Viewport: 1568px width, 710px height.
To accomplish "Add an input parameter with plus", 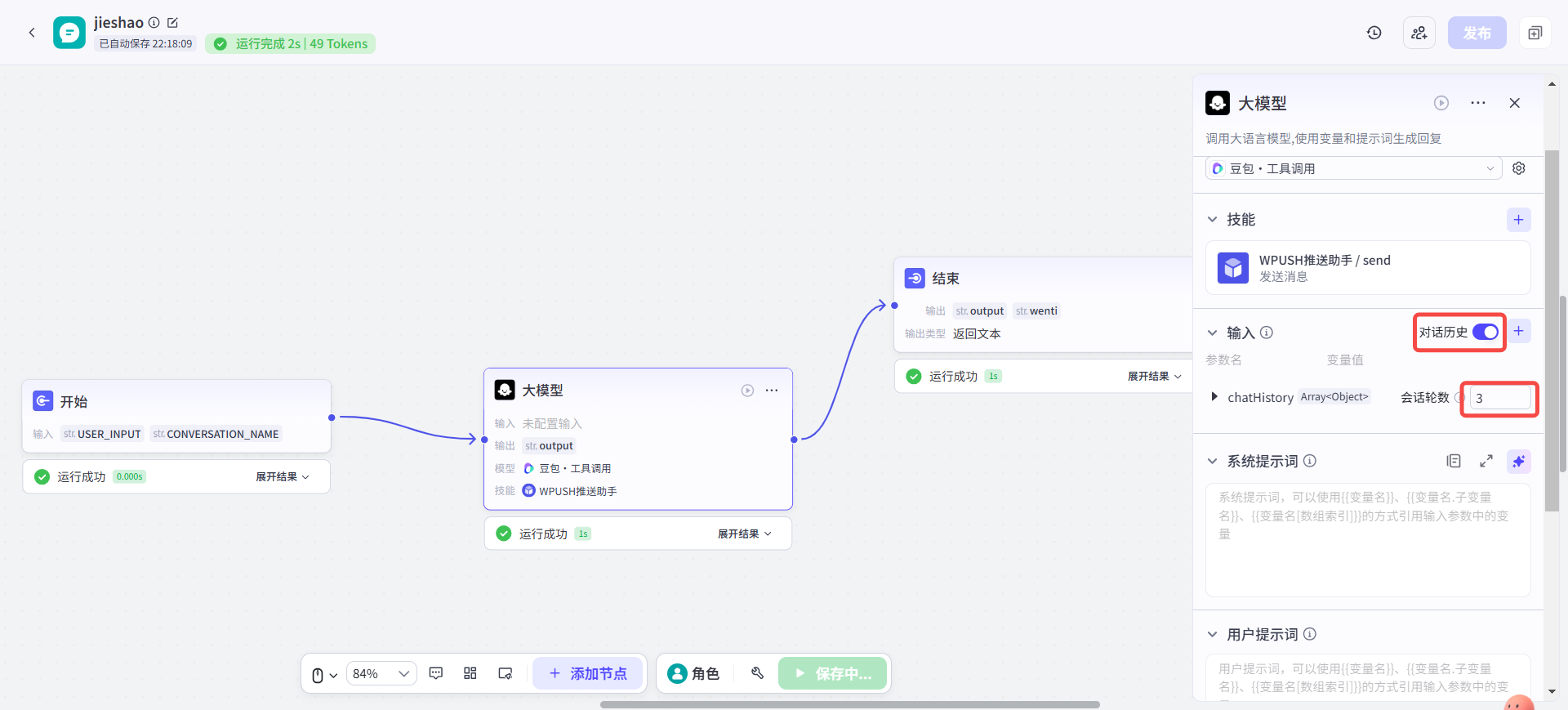I will click(1518, 331).
